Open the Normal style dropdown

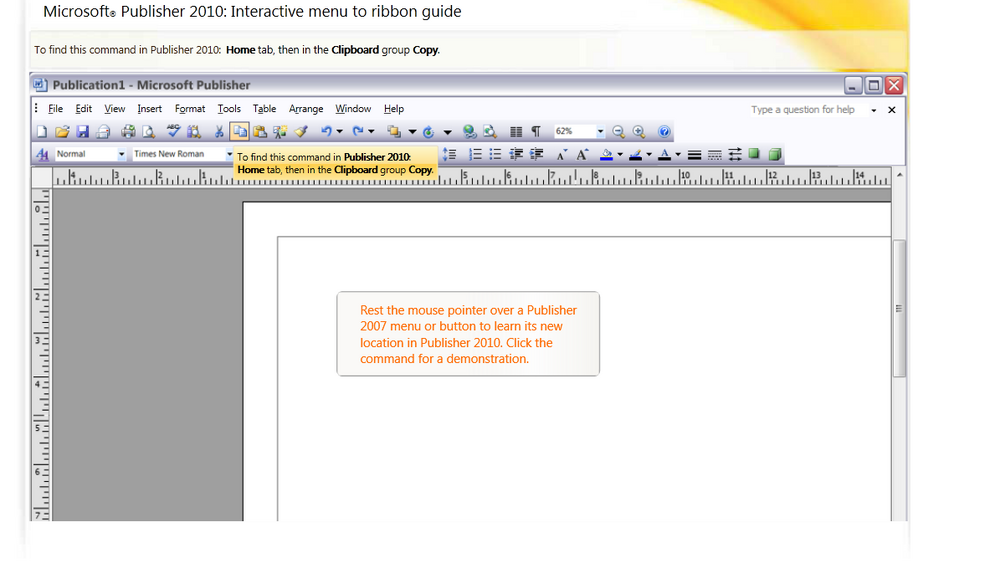tap(121, 154)
